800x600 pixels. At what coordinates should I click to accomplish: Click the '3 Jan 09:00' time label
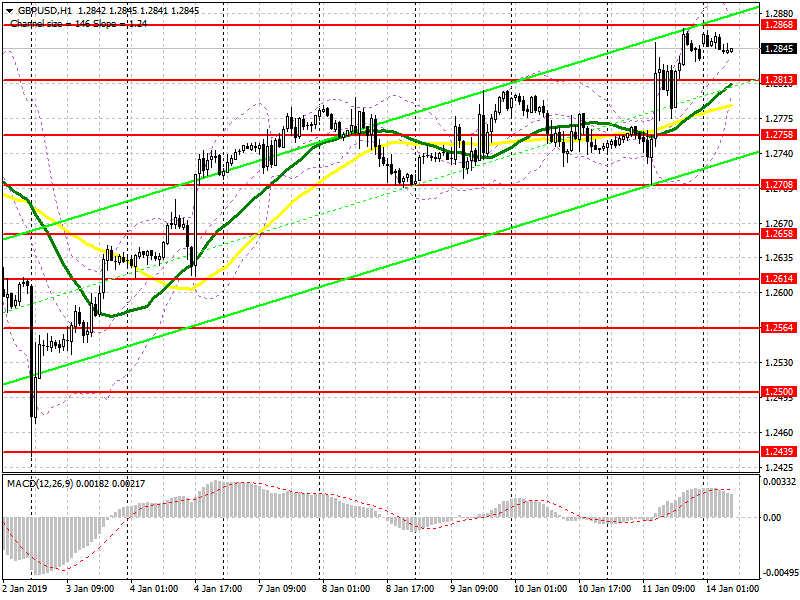(90, 589)
